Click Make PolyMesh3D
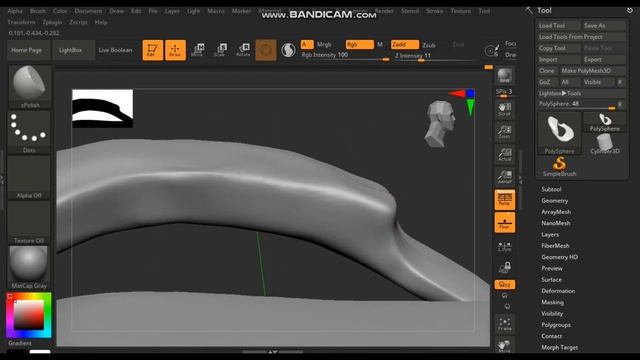 point(592,71)
